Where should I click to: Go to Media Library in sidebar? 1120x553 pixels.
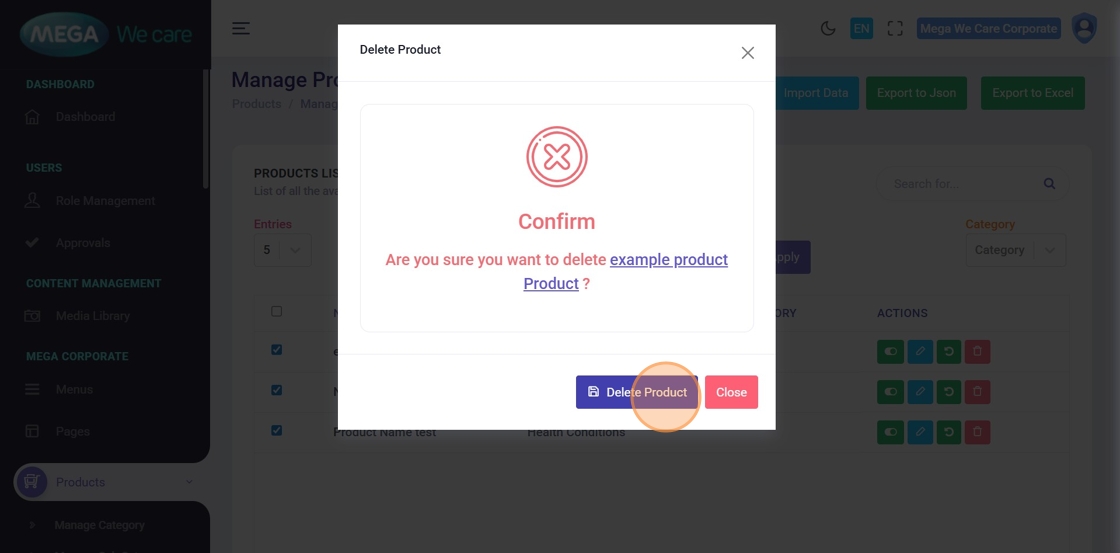(x=92, y=316)
